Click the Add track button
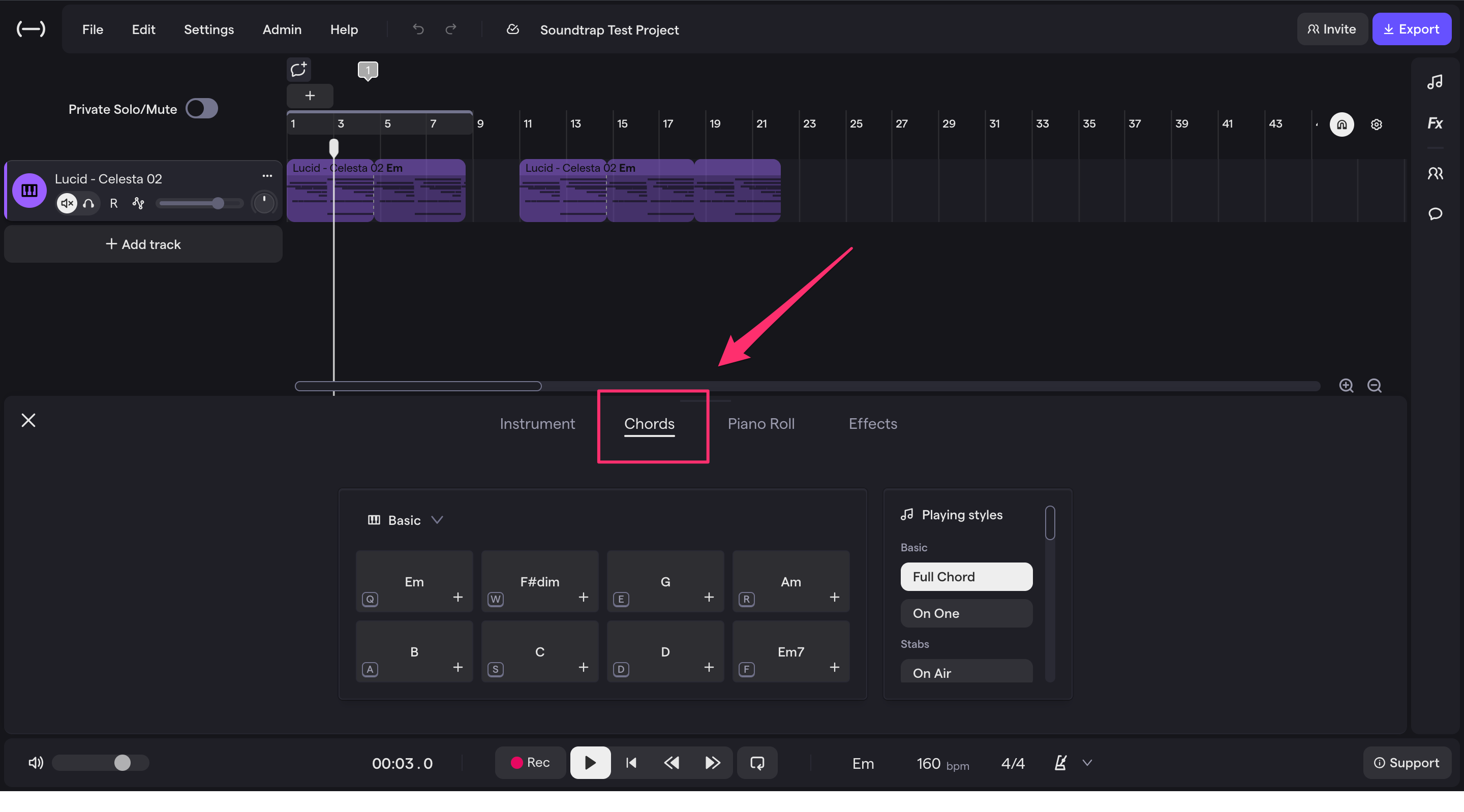Screen dimensions: 1464x812 143,244
